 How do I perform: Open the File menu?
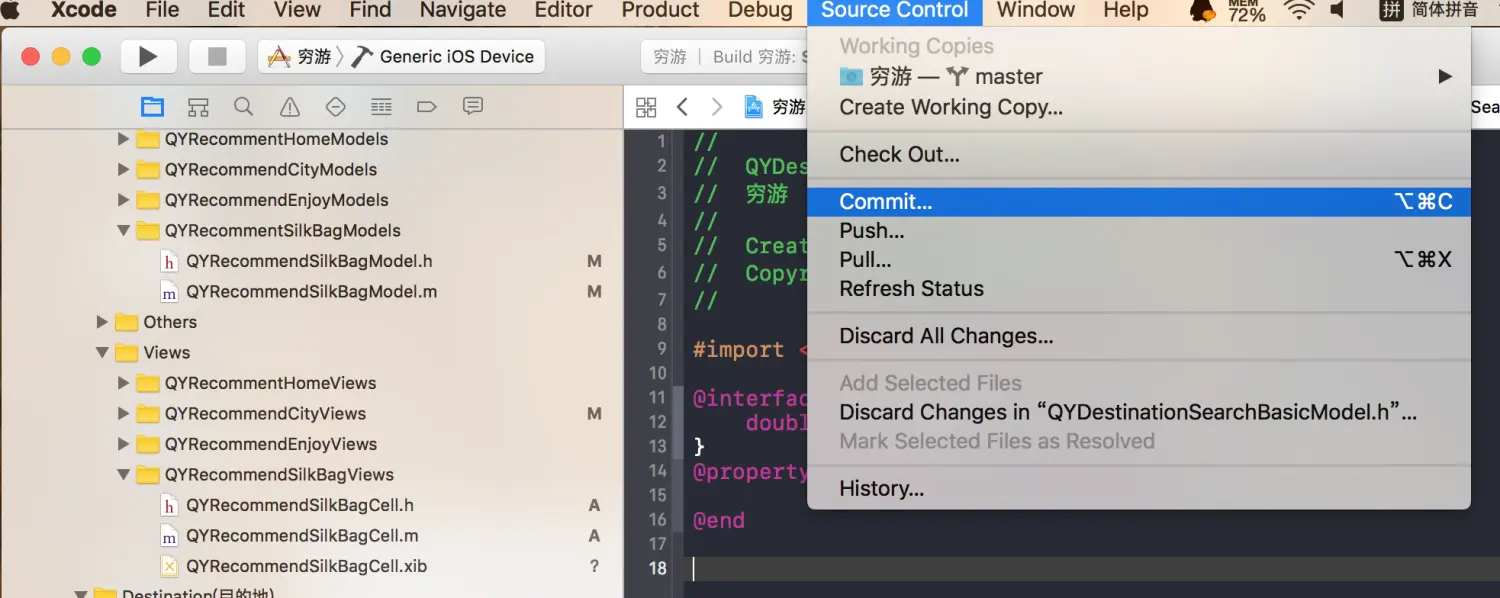click(162, 10)
